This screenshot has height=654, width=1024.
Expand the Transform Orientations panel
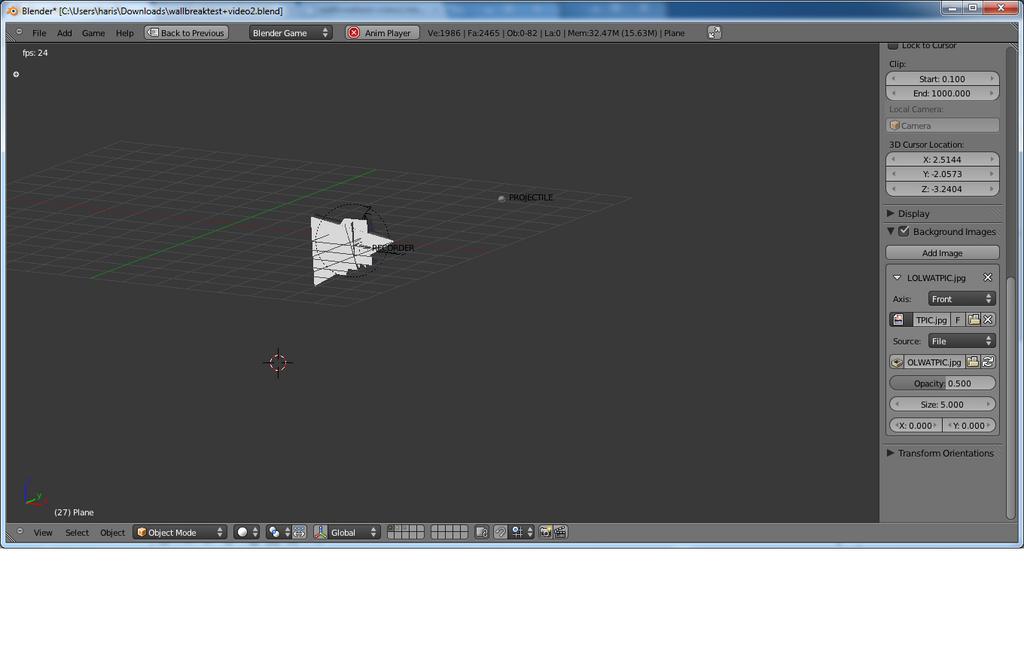[x=890, y=453]
